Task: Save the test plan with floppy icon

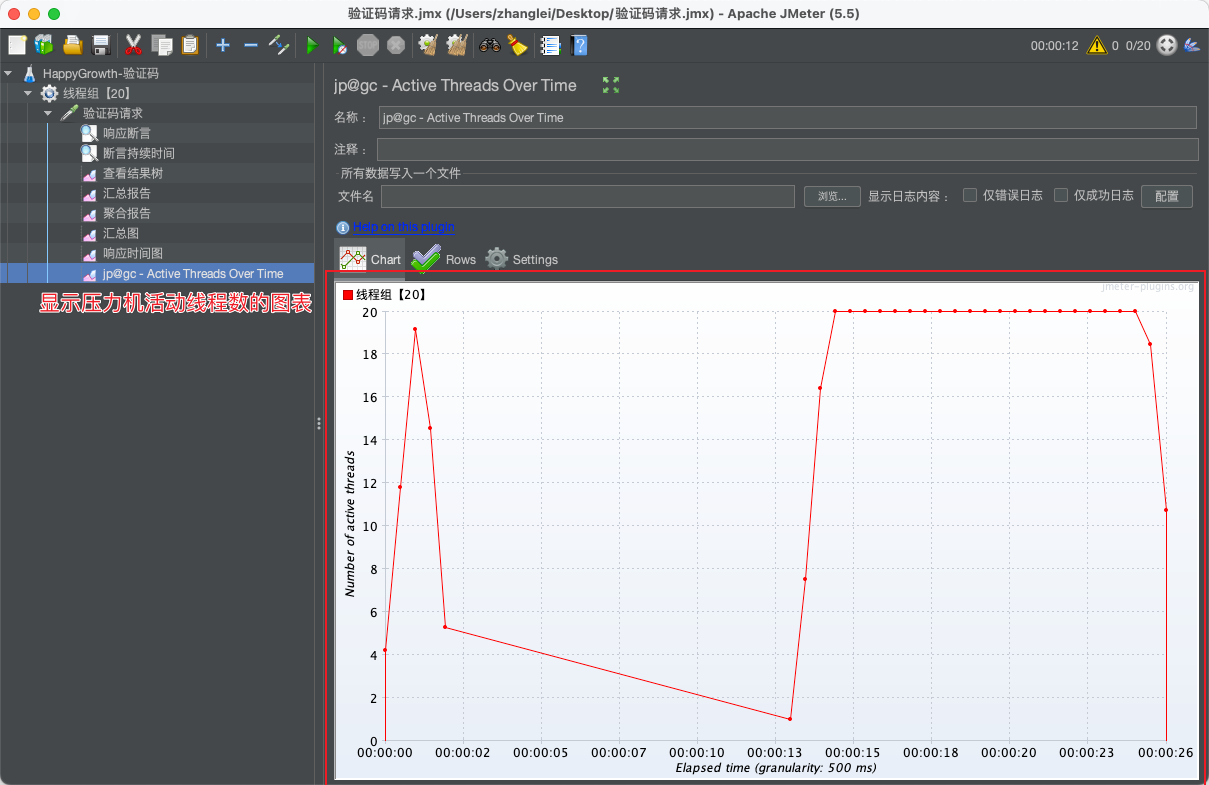Action: 100,45
